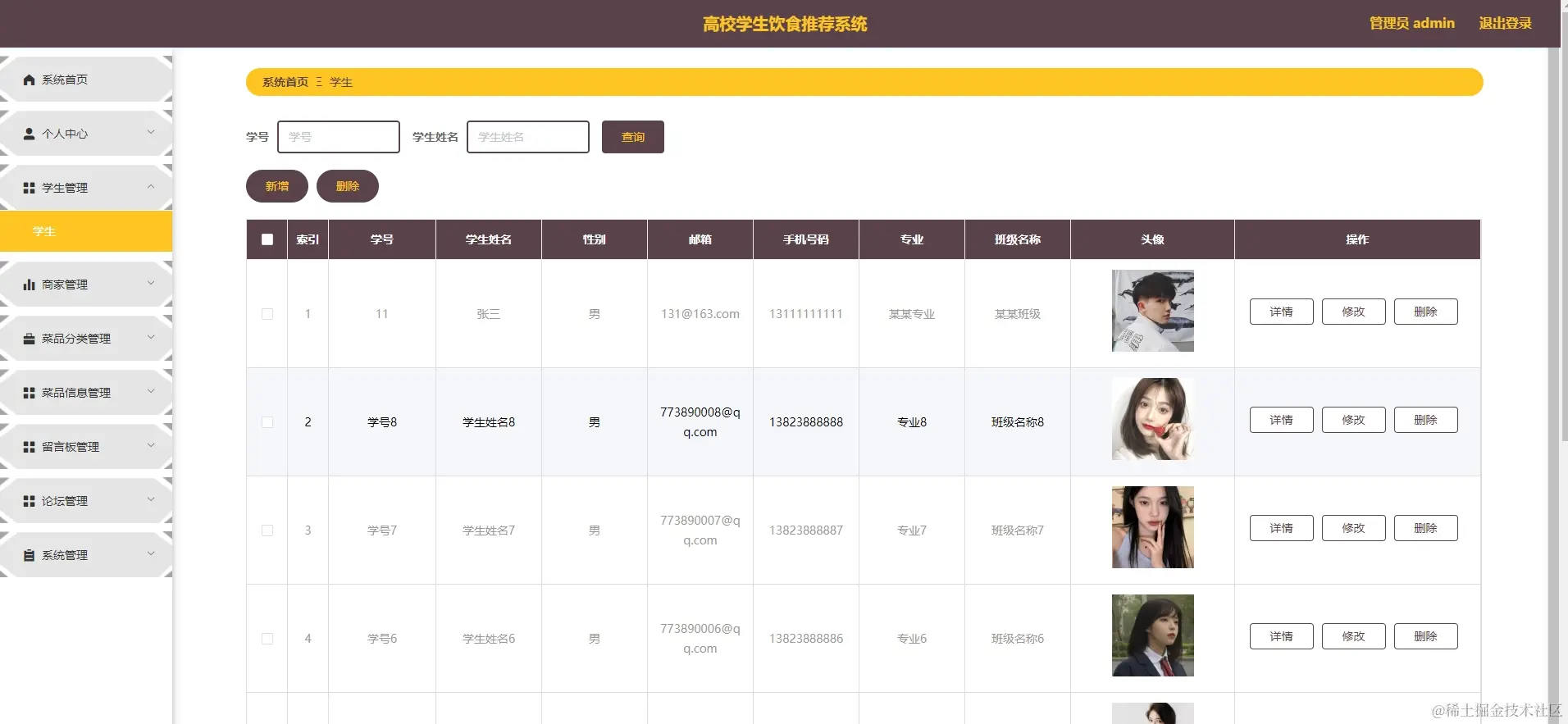
Task: Click the 班级名称7 cell
Action: 1018,530
